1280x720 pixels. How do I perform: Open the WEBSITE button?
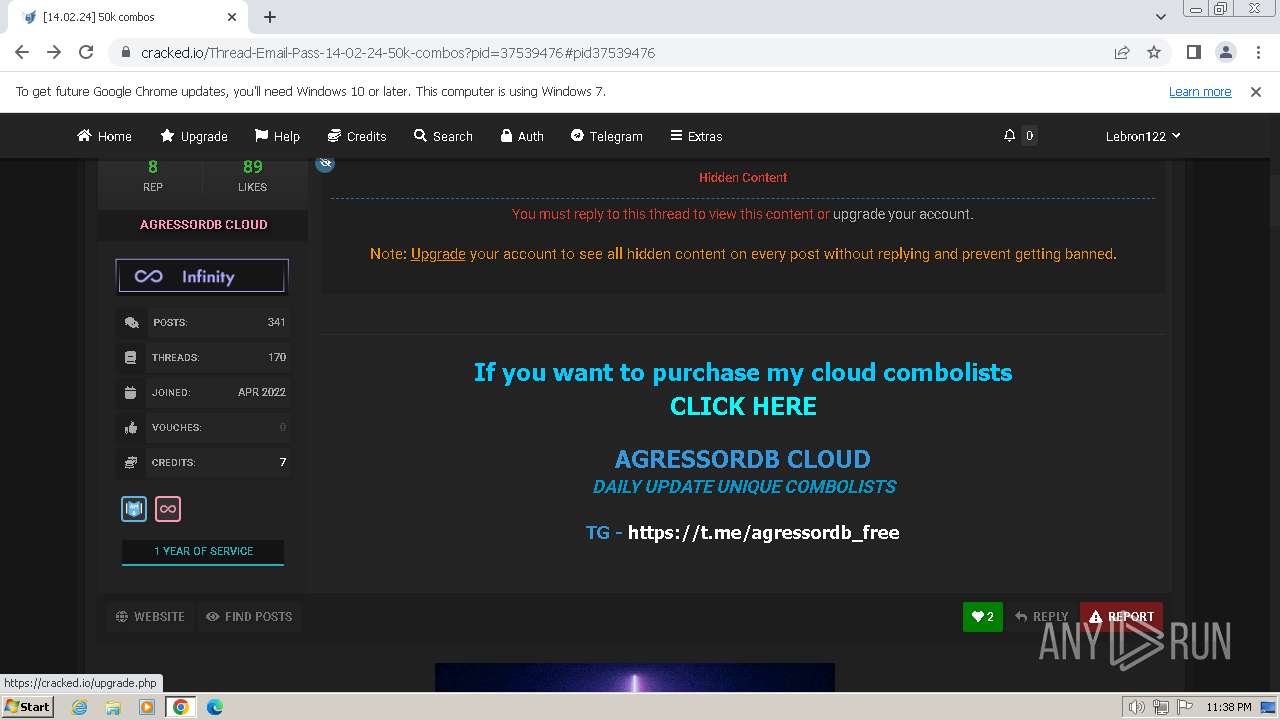click(x=150, y=617)
